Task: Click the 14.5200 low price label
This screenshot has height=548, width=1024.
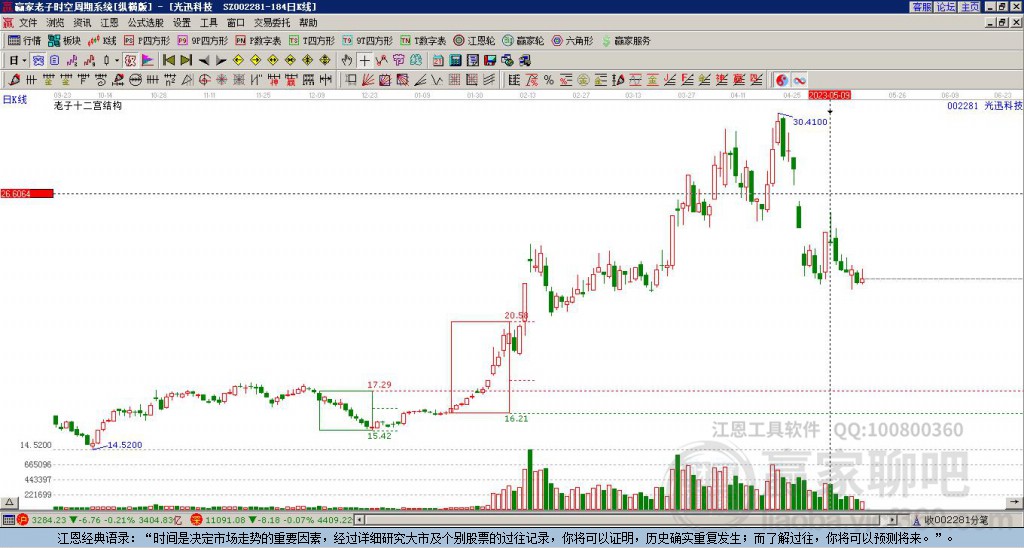Action: click(x=125, y=445)
